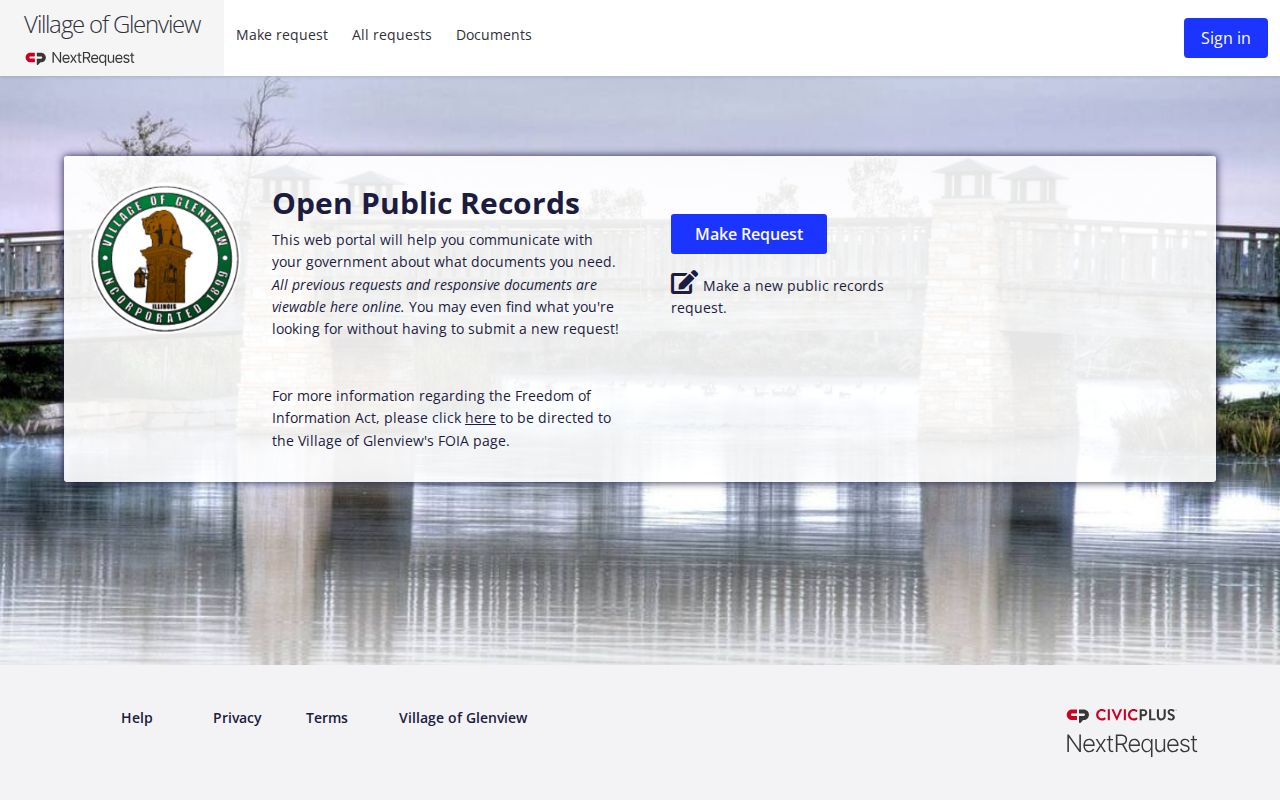This screenshot has width=1280, height=800.
Task: Click the NextRequest logo in header
Action: pyautogui.click(x=80, y=58)
